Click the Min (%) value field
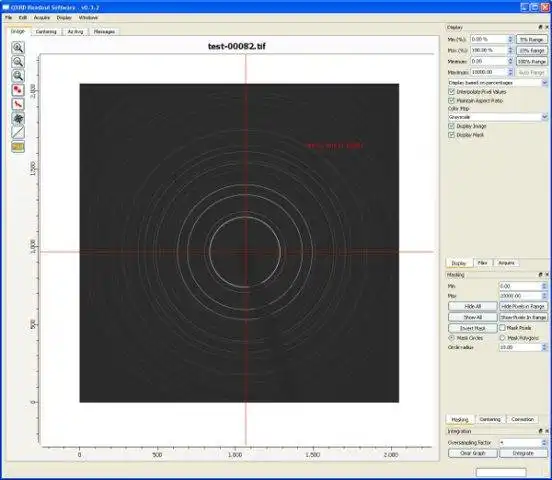 click(489, 39)
